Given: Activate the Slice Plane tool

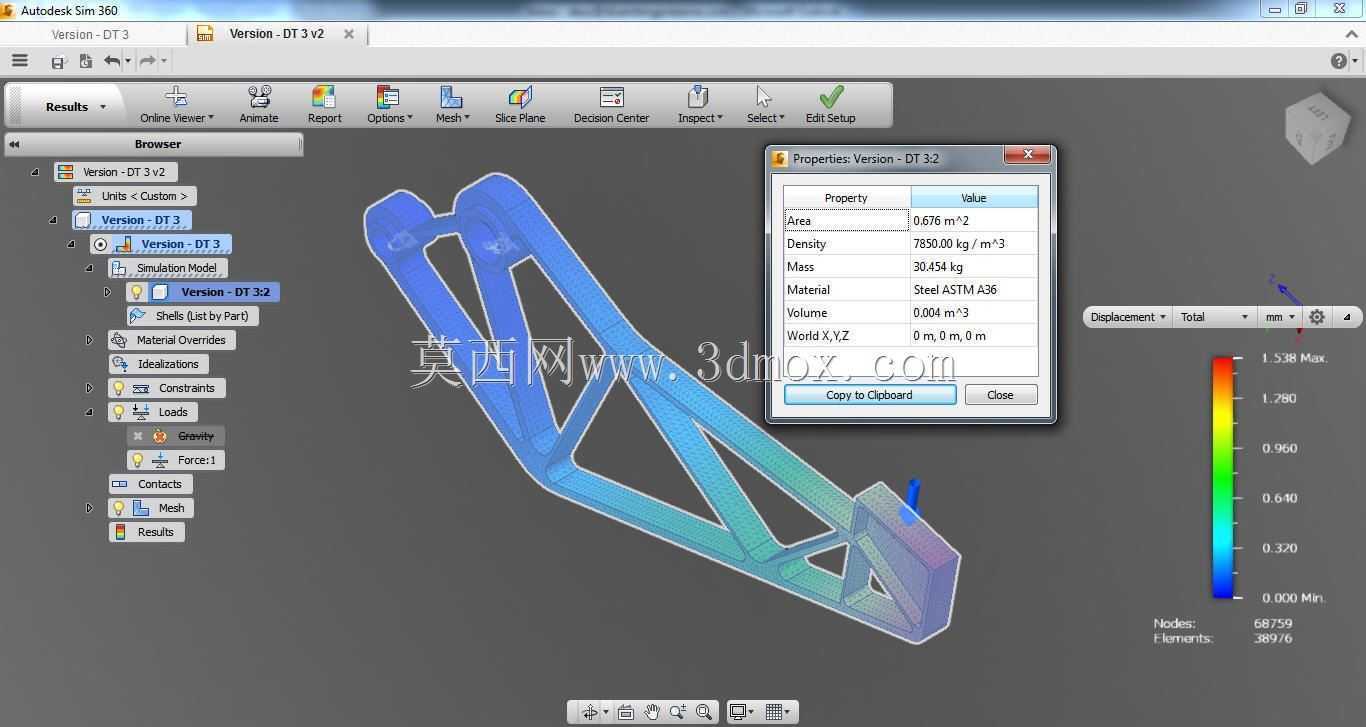Looking at the screenshot, I should [x=520, y=105].
